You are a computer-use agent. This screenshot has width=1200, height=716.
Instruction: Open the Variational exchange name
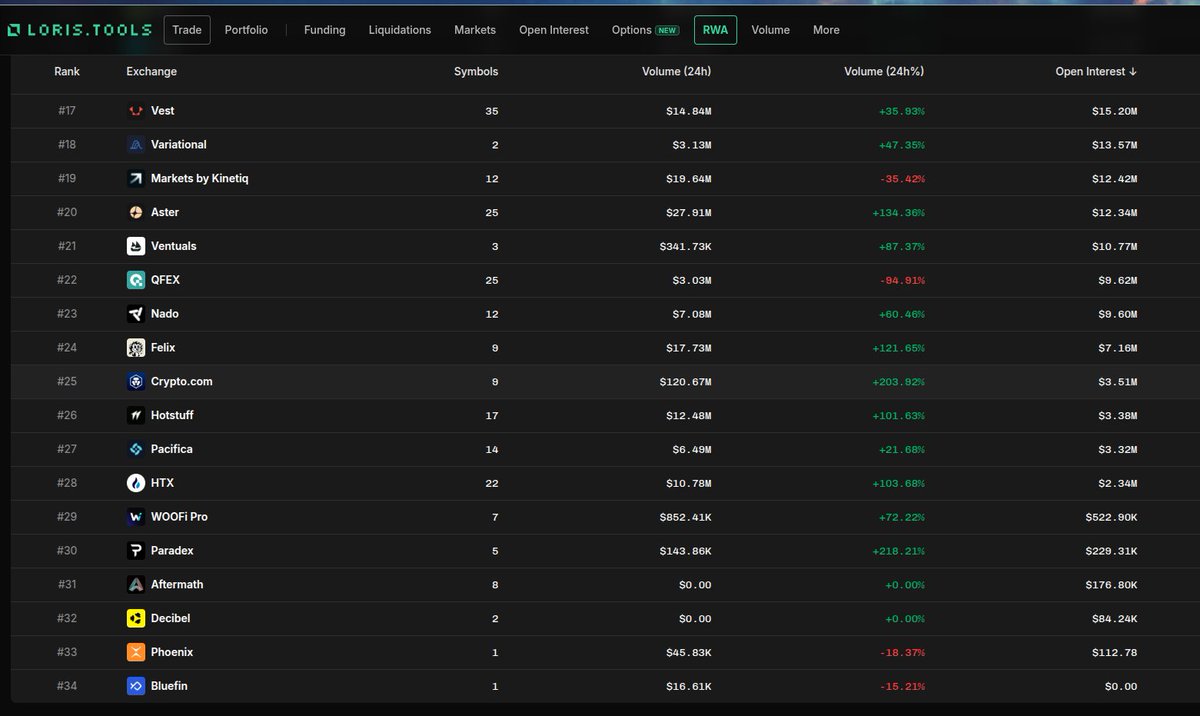point(179,145)
